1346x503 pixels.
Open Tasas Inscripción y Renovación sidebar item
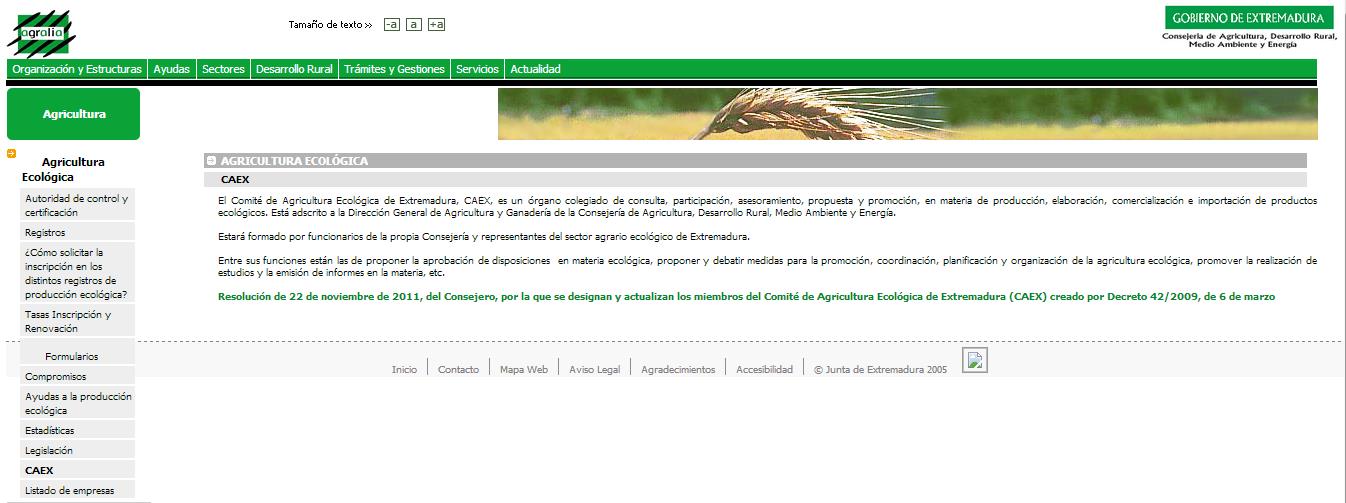[68, 321]
